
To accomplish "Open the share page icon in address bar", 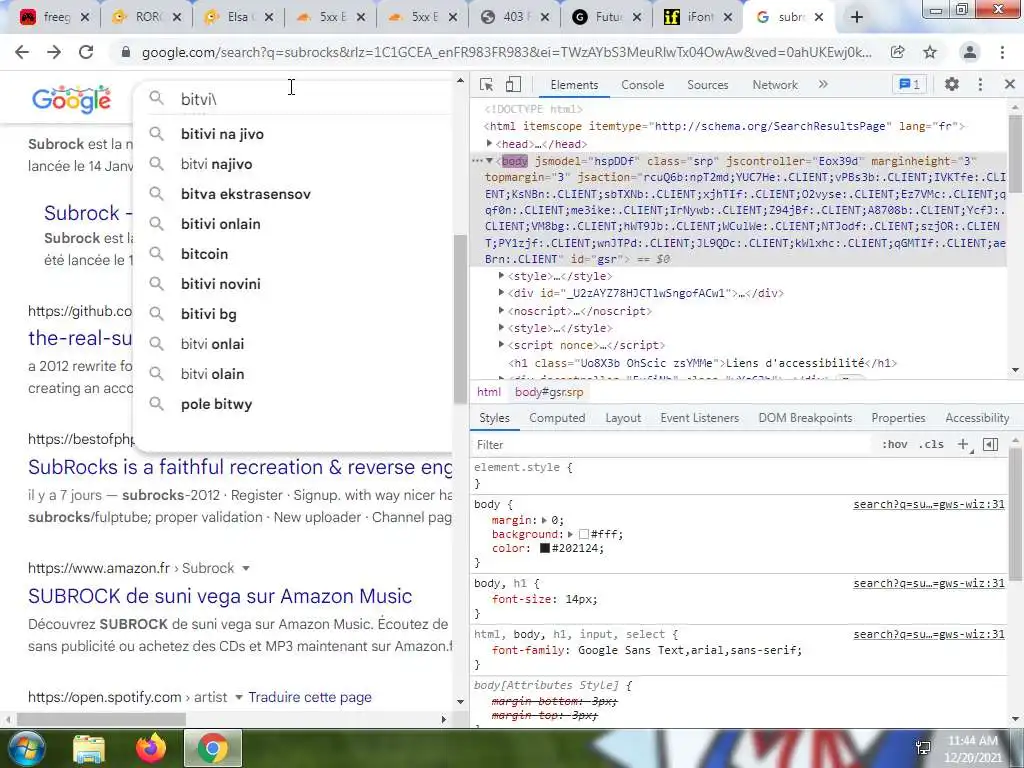I will (x=898, y=52).
